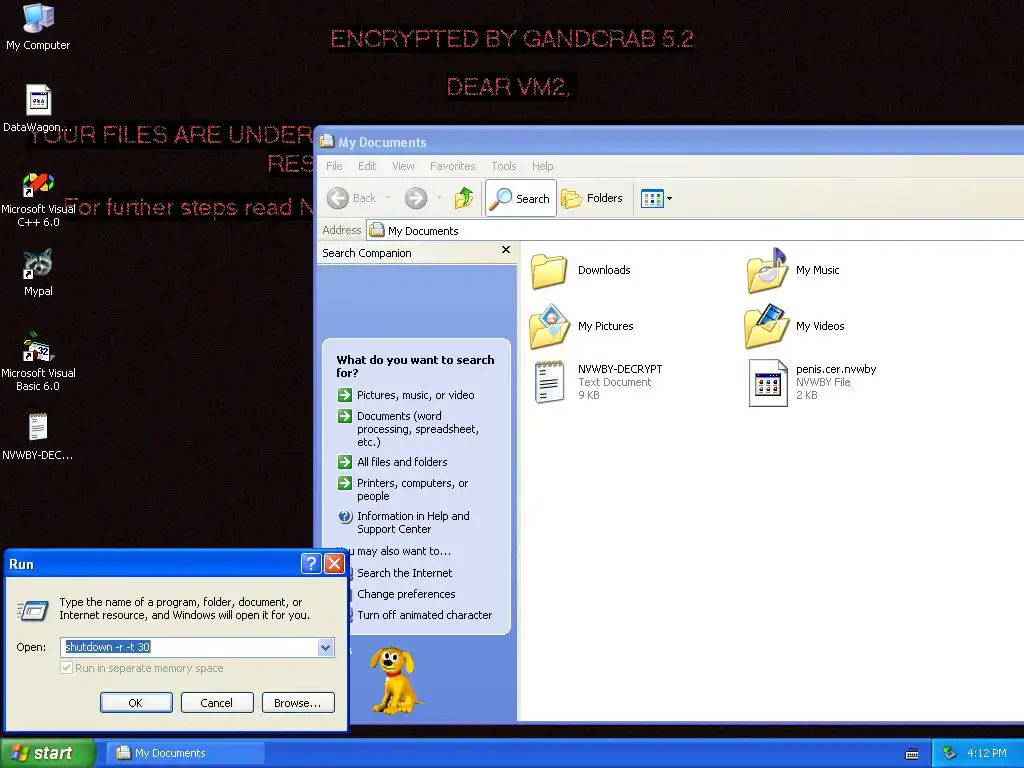Viewport: 1024px width, 768px height.
Task: Select the NVWBY-DECRYPT text document
Action: 598,382
